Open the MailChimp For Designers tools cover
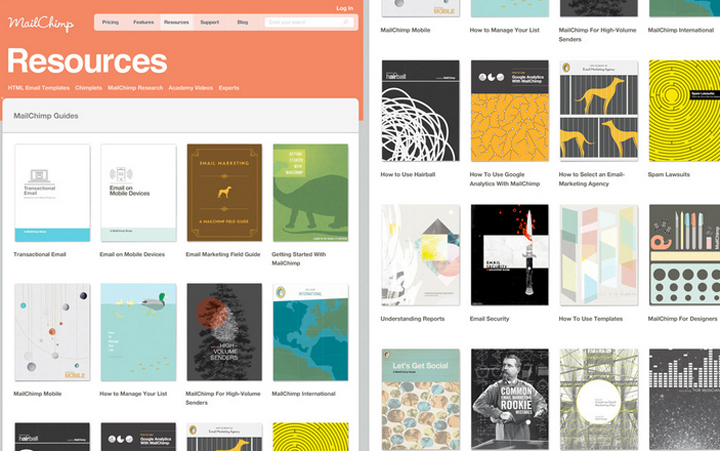The image size is (720, 451). coord(684,255)
